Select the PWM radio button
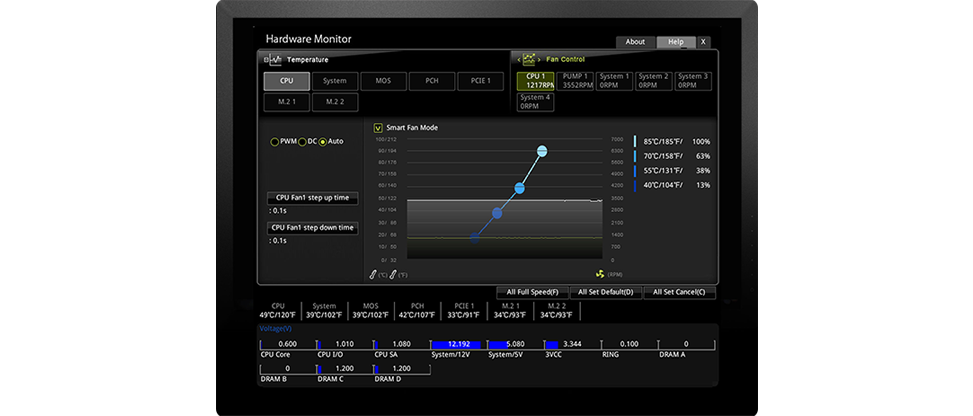973x416 pixels. (x=275, y=142)
